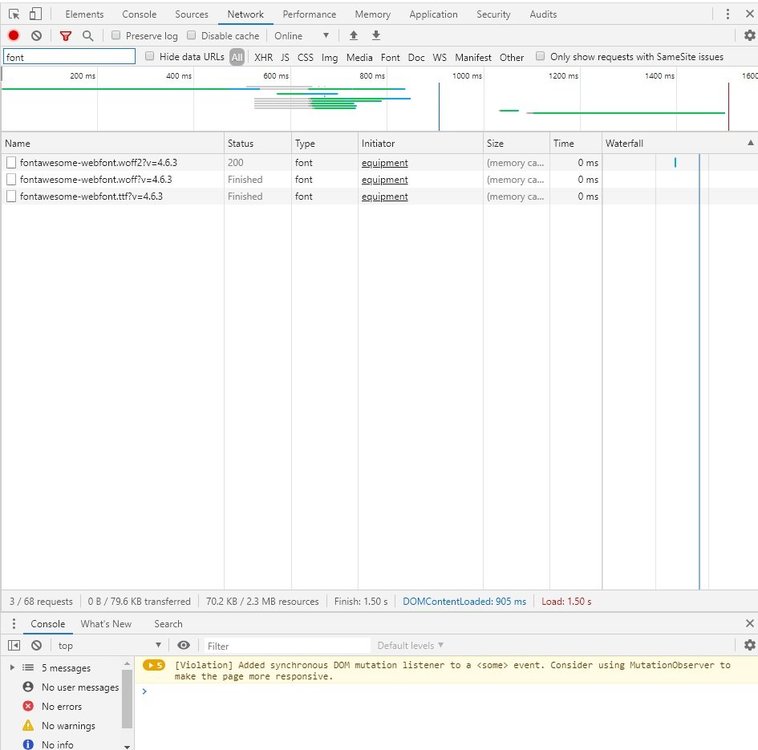Click the red record network log button
This screenshot has height=750, width=758.
[x=14, y=36]
